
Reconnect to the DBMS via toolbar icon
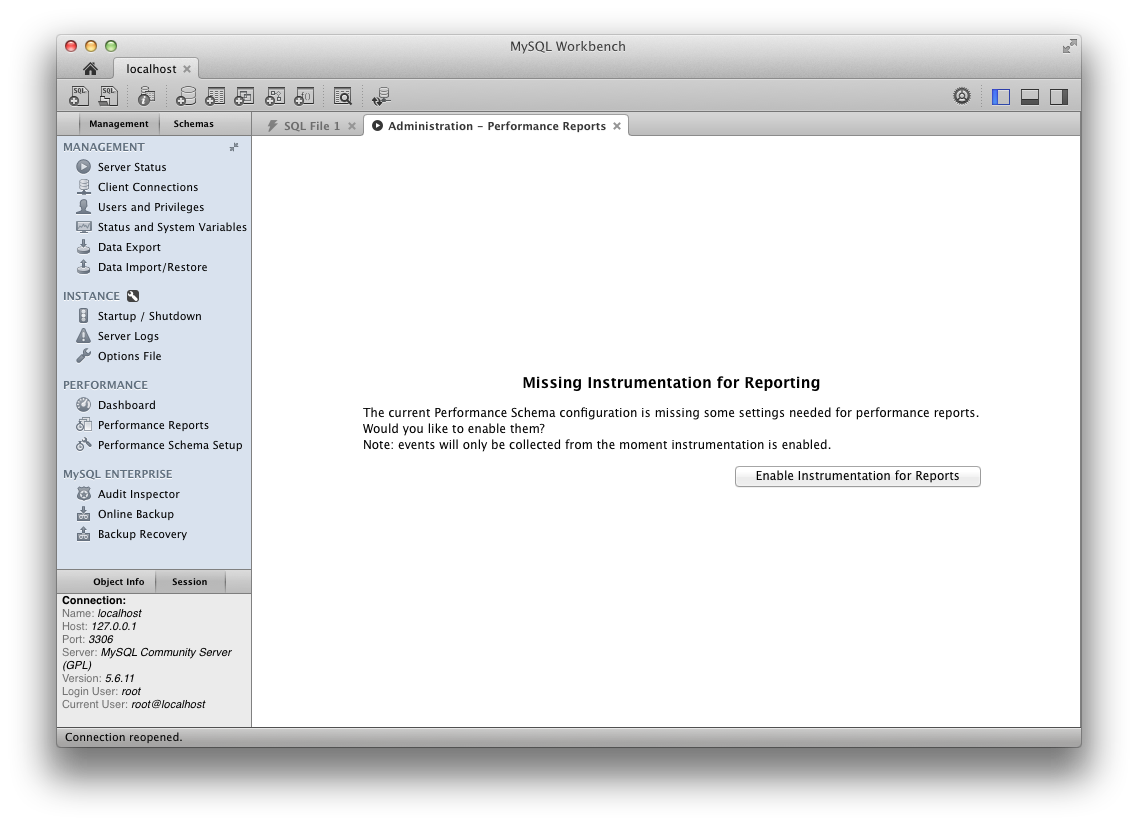pos(381,95)
